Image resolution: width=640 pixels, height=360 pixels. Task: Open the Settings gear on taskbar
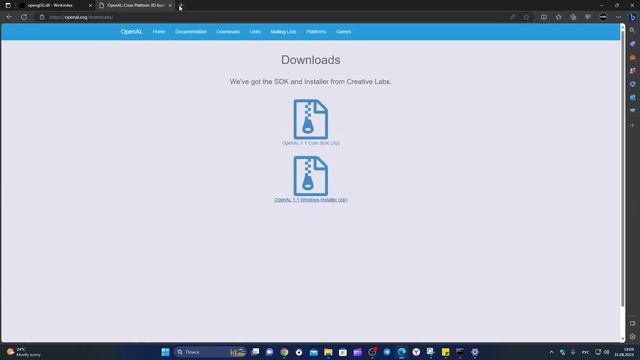(475, 352)
